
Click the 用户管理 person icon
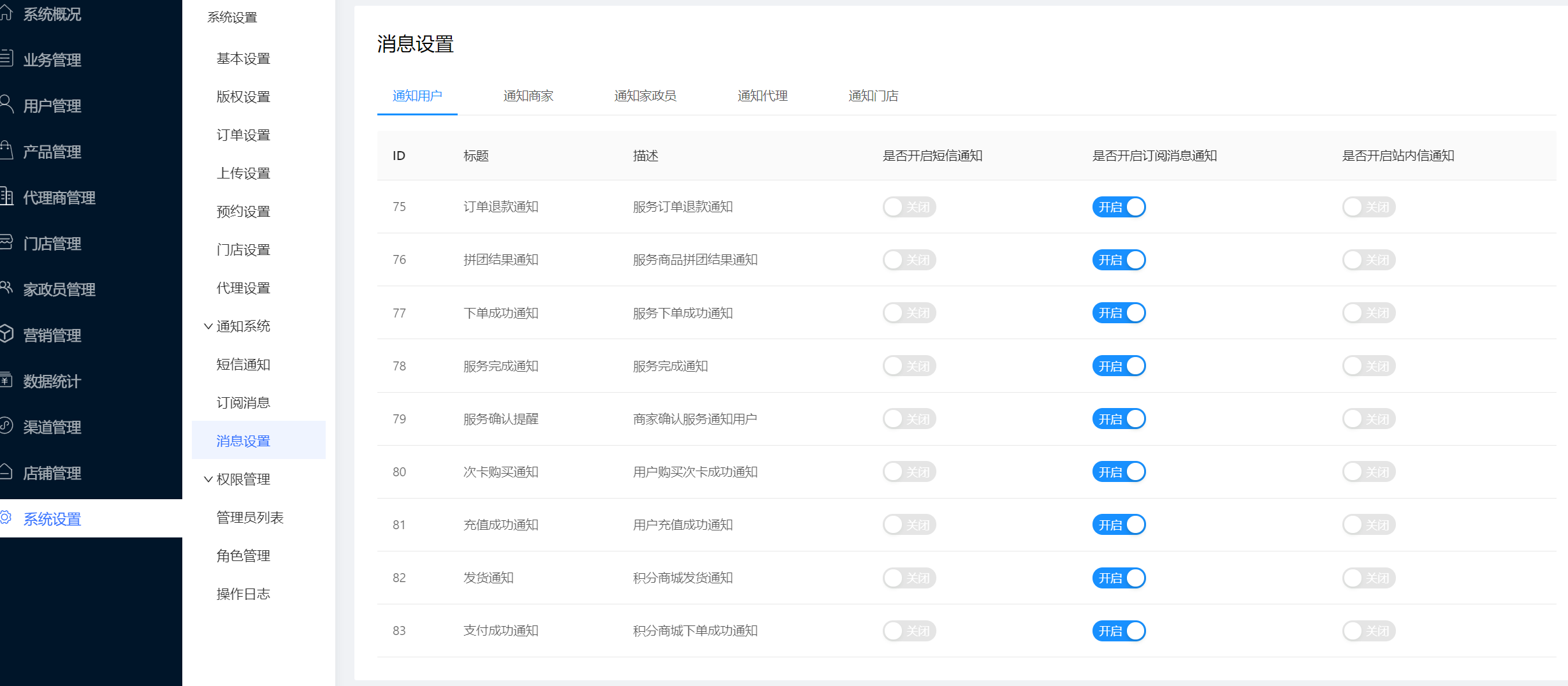pyautogui.click(x=6, y=105)
